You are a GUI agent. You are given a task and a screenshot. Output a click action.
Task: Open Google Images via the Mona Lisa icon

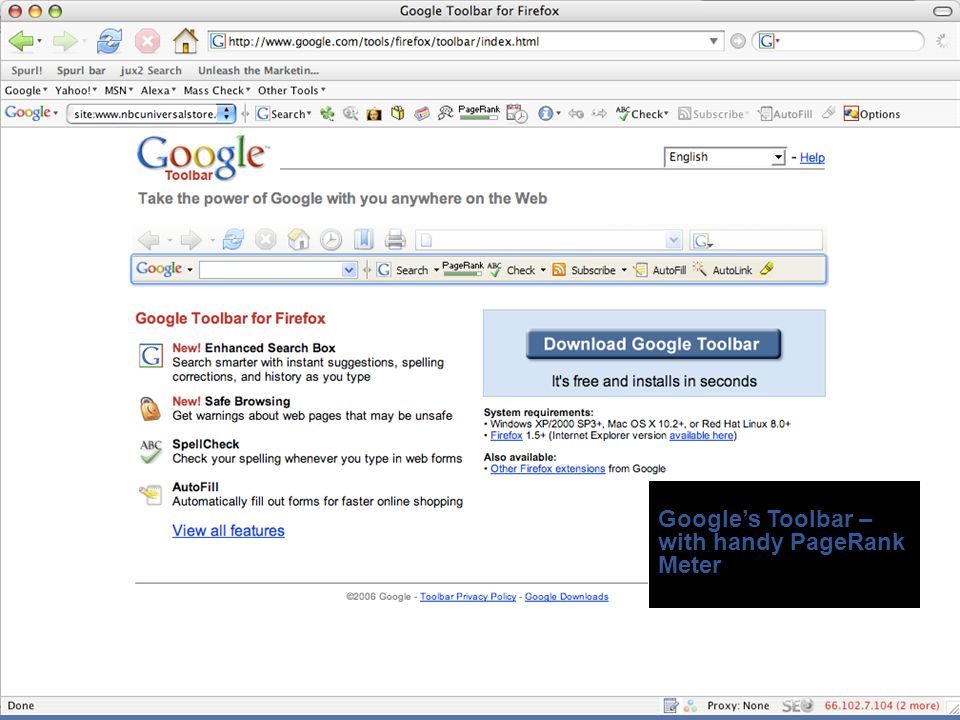coord(373,114)
